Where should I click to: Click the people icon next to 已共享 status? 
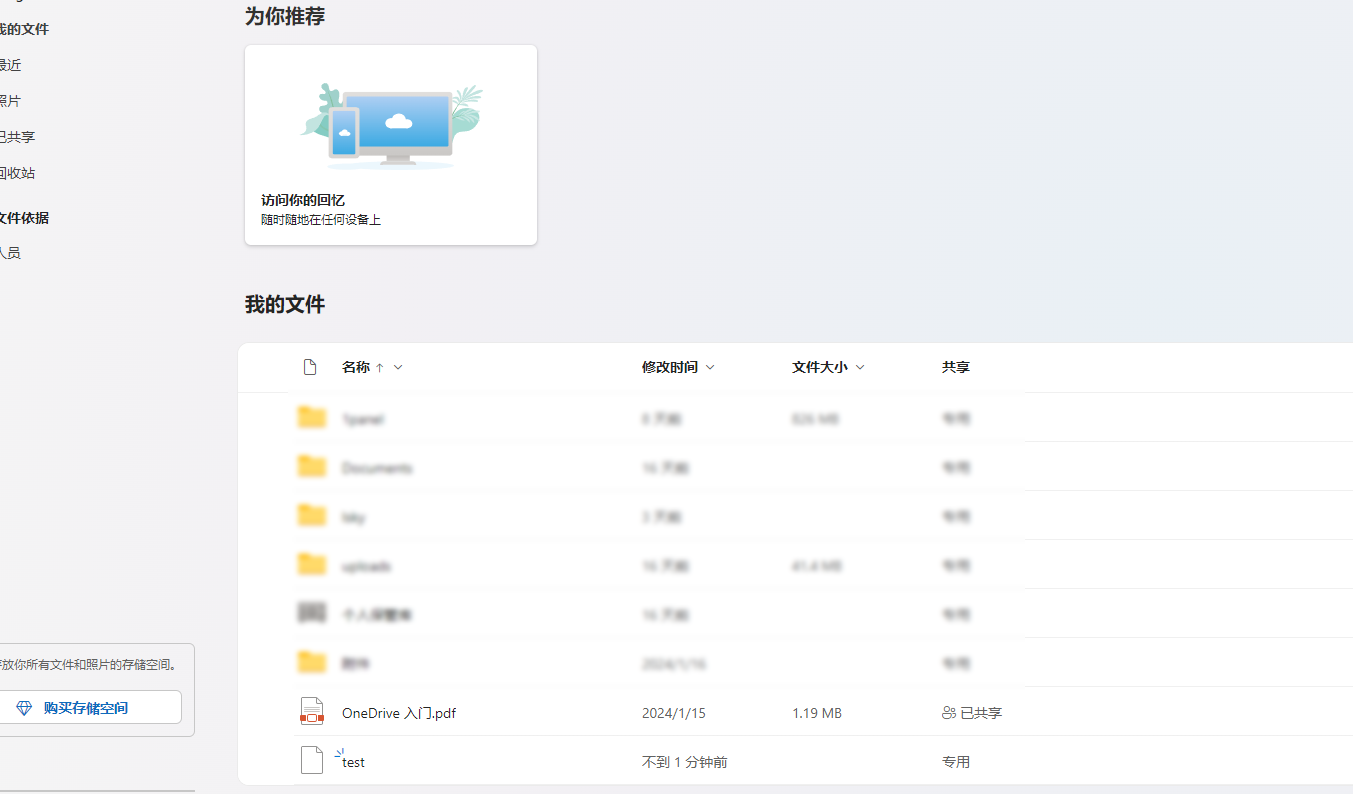pos(949,713)
